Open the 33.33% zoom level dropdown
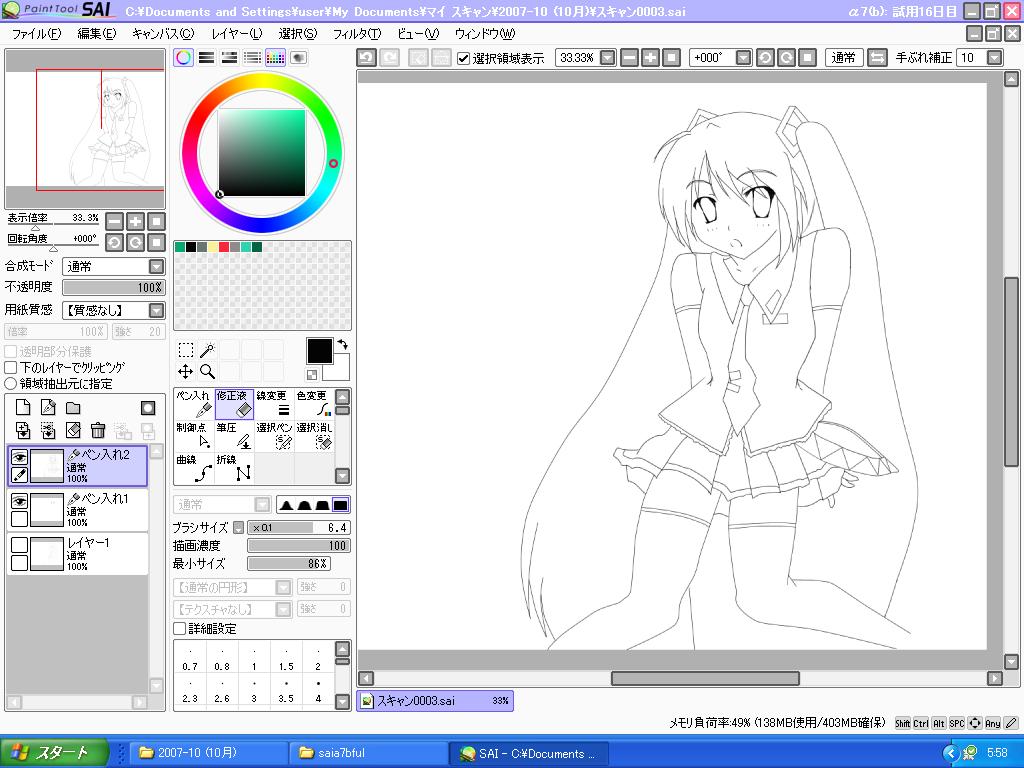The image size is (1024, 768). click(607, 57)
